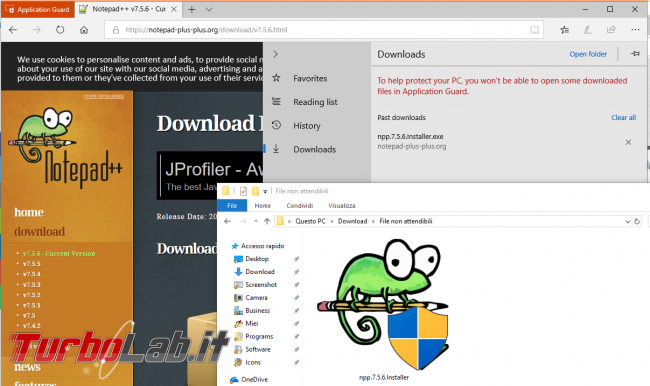Customize quick access toolbar dropdown

[265, 191]
